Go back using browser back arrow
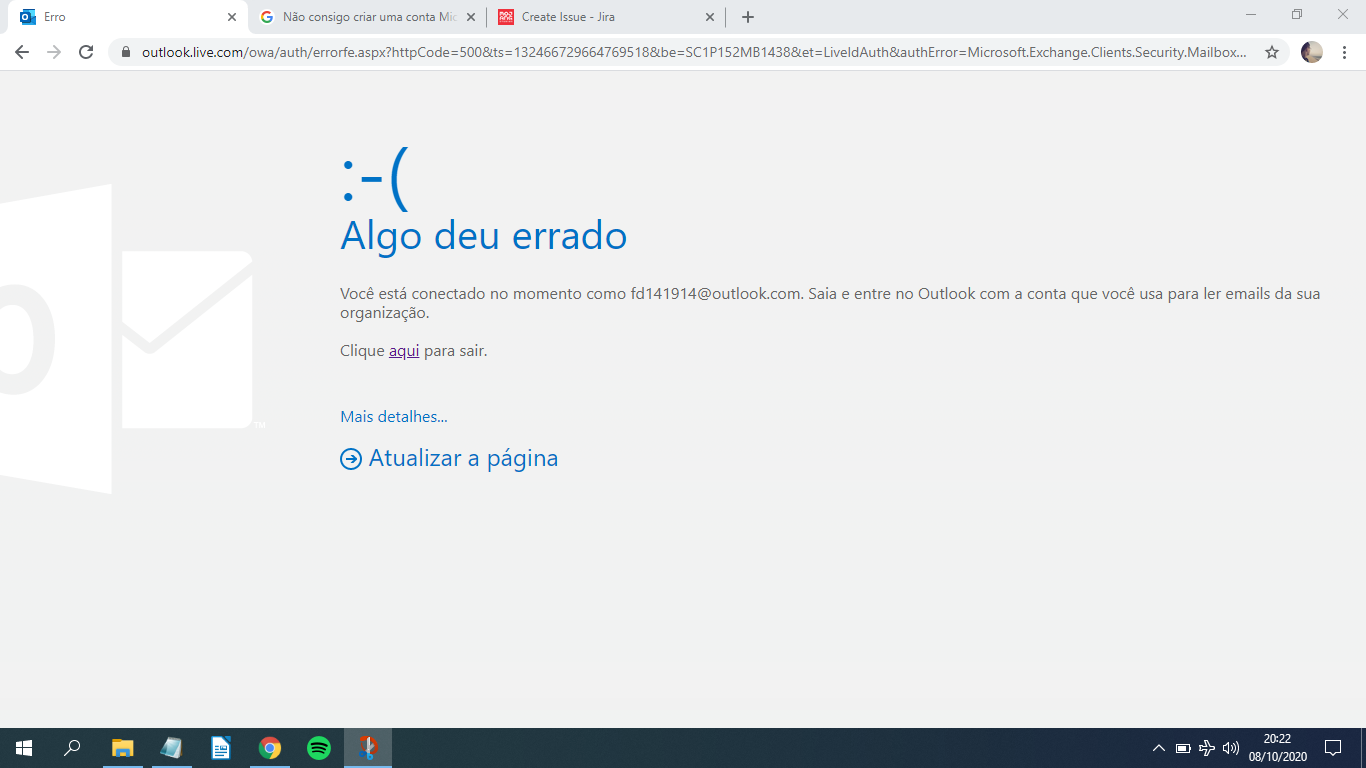 coord(22,52)
